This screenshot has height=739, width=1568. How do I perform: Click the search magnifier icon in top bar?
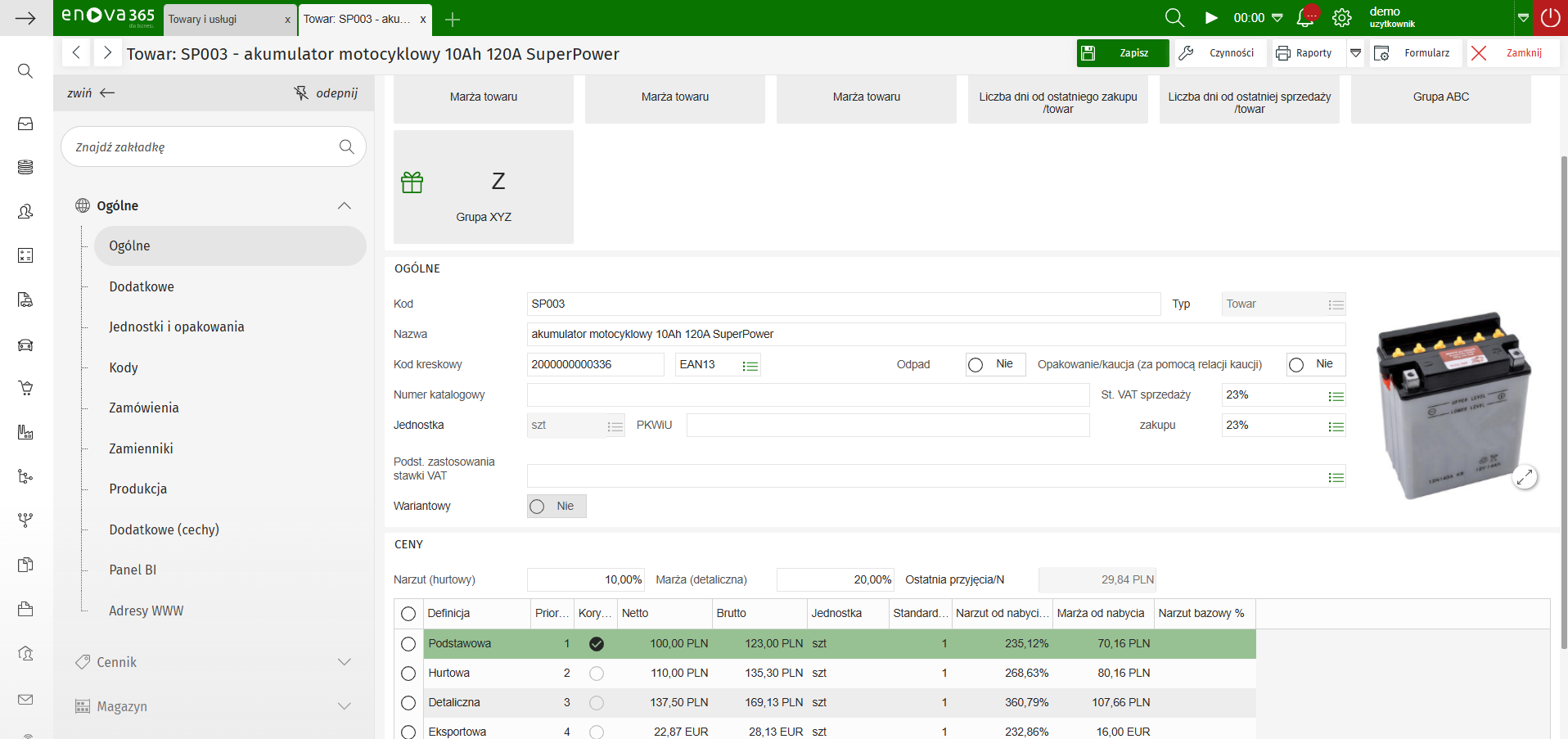(x=1174, y=18)
